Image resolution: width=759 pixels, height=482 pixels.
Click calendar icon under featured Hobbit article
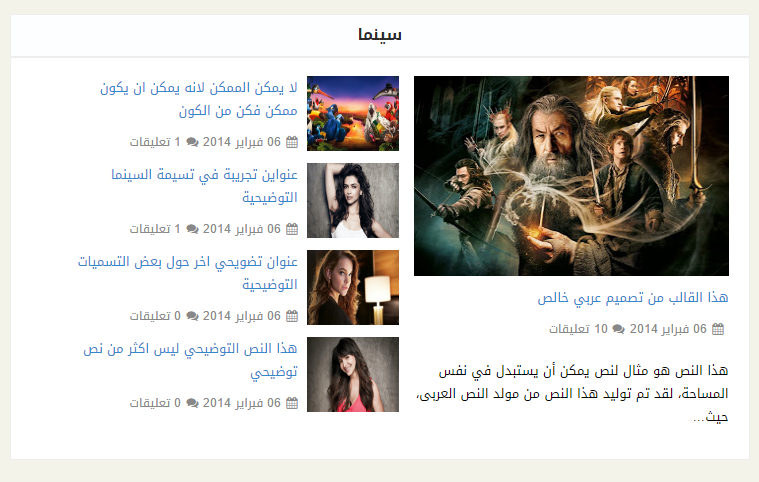[718, 329]
